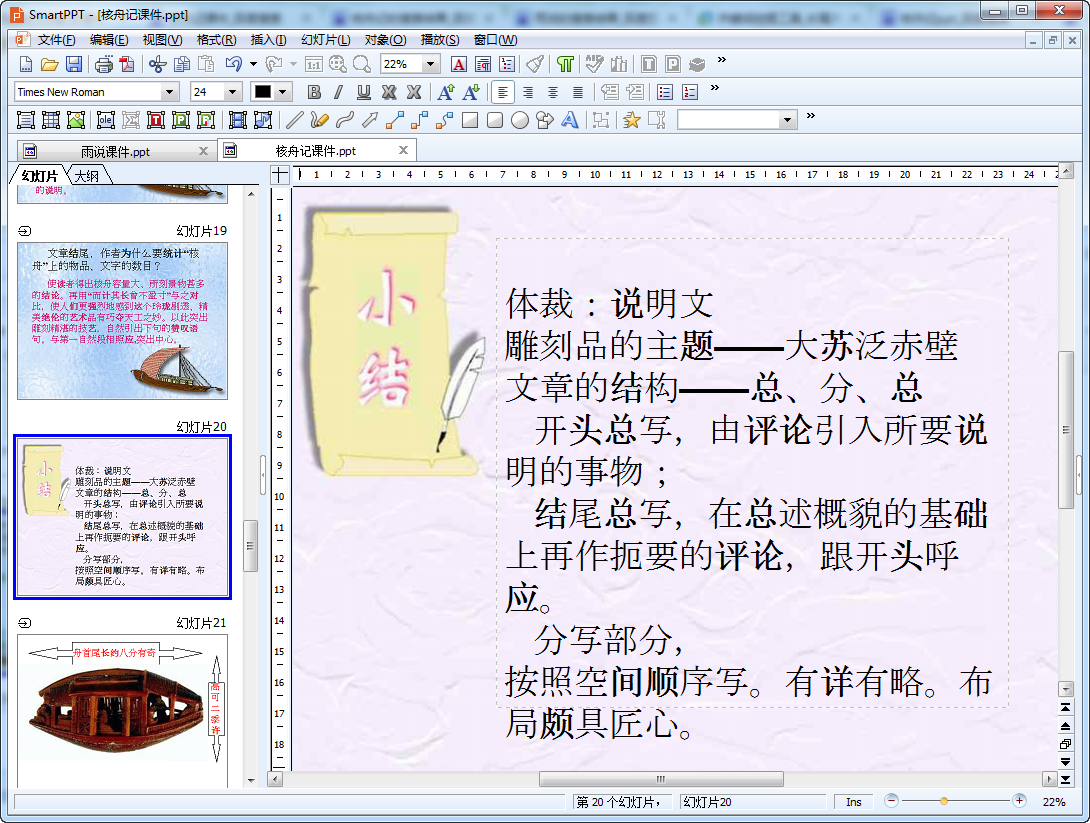The image size is (1090, 823).
Task: Open the Times New Roman font dropdown
Action: 169,92
